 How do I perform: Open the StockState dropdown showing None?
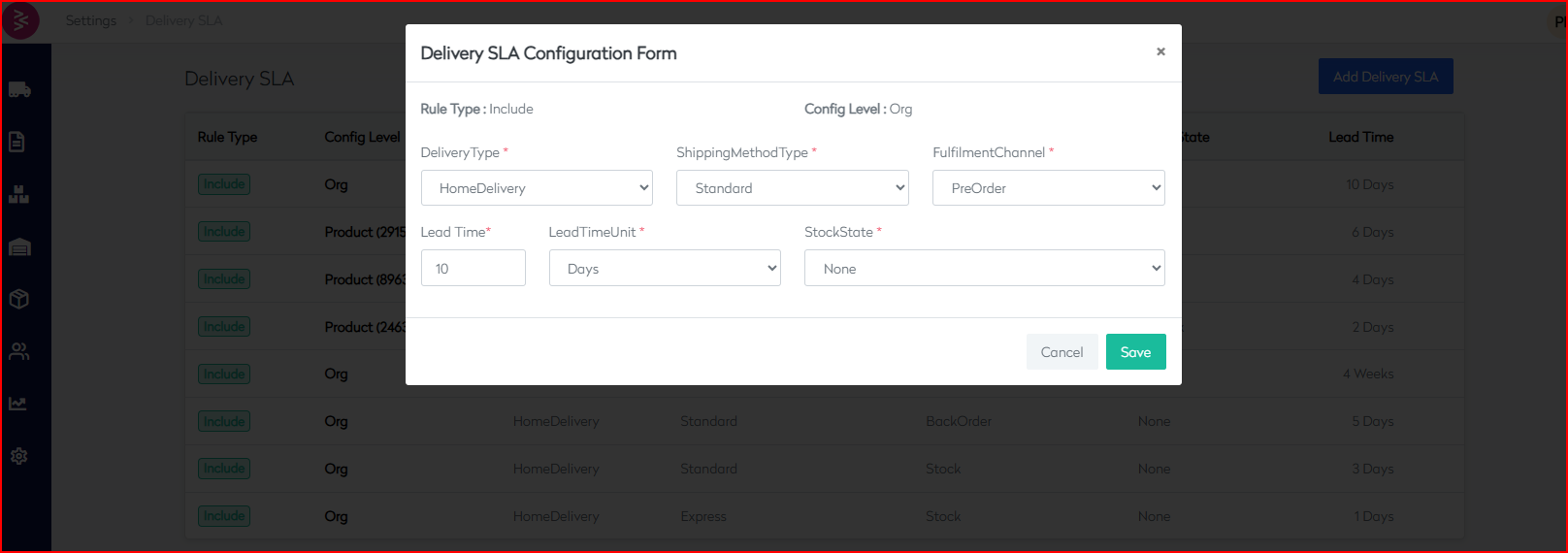pos(984,269)
